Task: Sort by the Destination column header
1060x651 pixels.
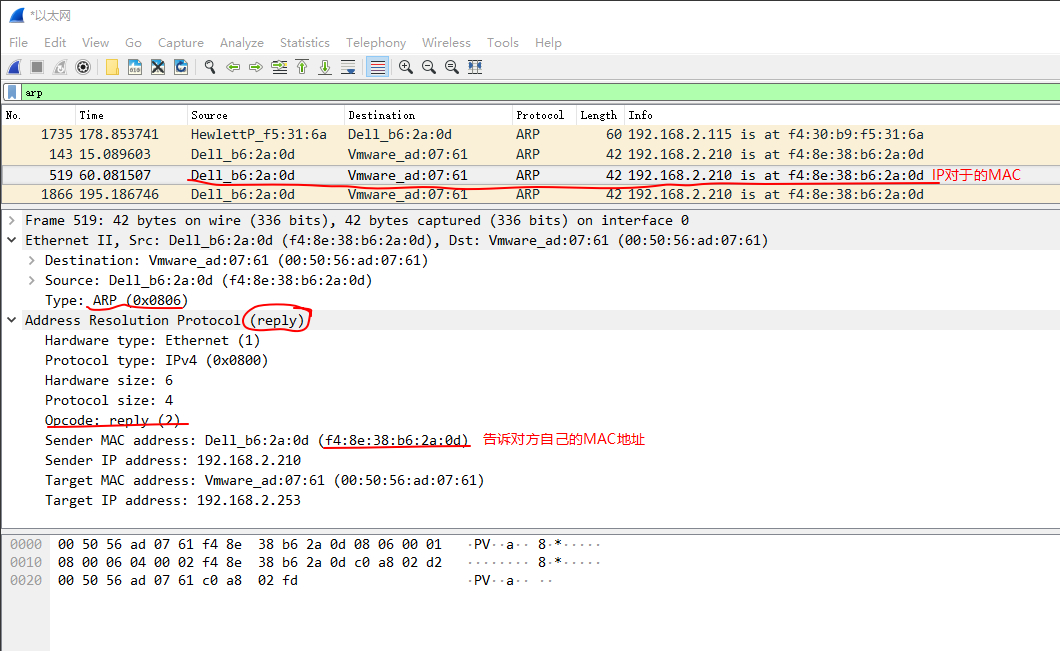Action: pos(428,116)
